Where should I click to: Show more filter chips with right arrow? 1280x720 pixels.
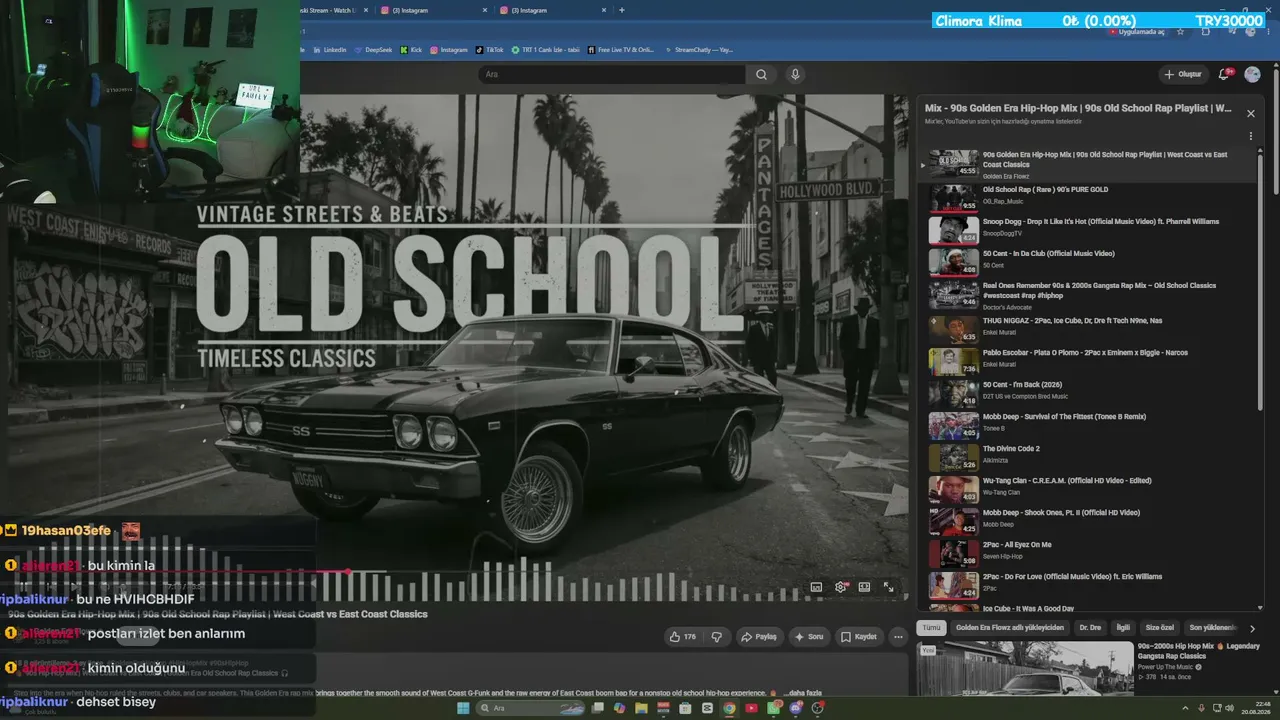(x=1252, y=628)
